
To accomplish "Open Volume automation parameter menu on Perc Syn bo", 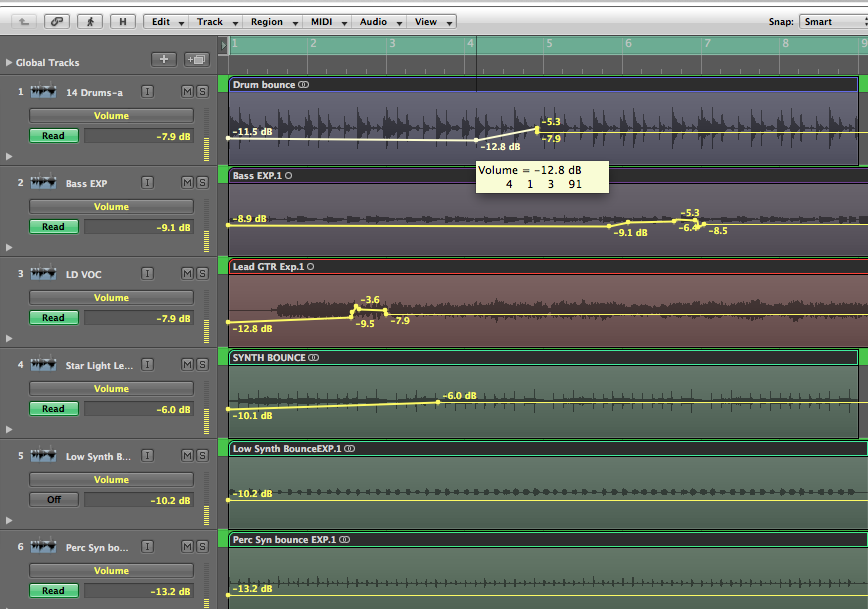I will [x=111, y=570].
